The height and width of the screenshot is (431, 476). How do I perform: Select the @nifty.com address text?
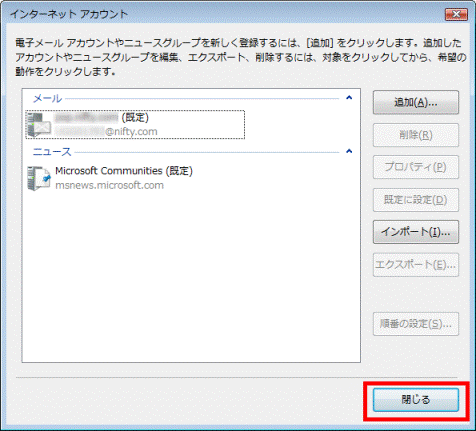pyautogui.click(x=131, y=132)
